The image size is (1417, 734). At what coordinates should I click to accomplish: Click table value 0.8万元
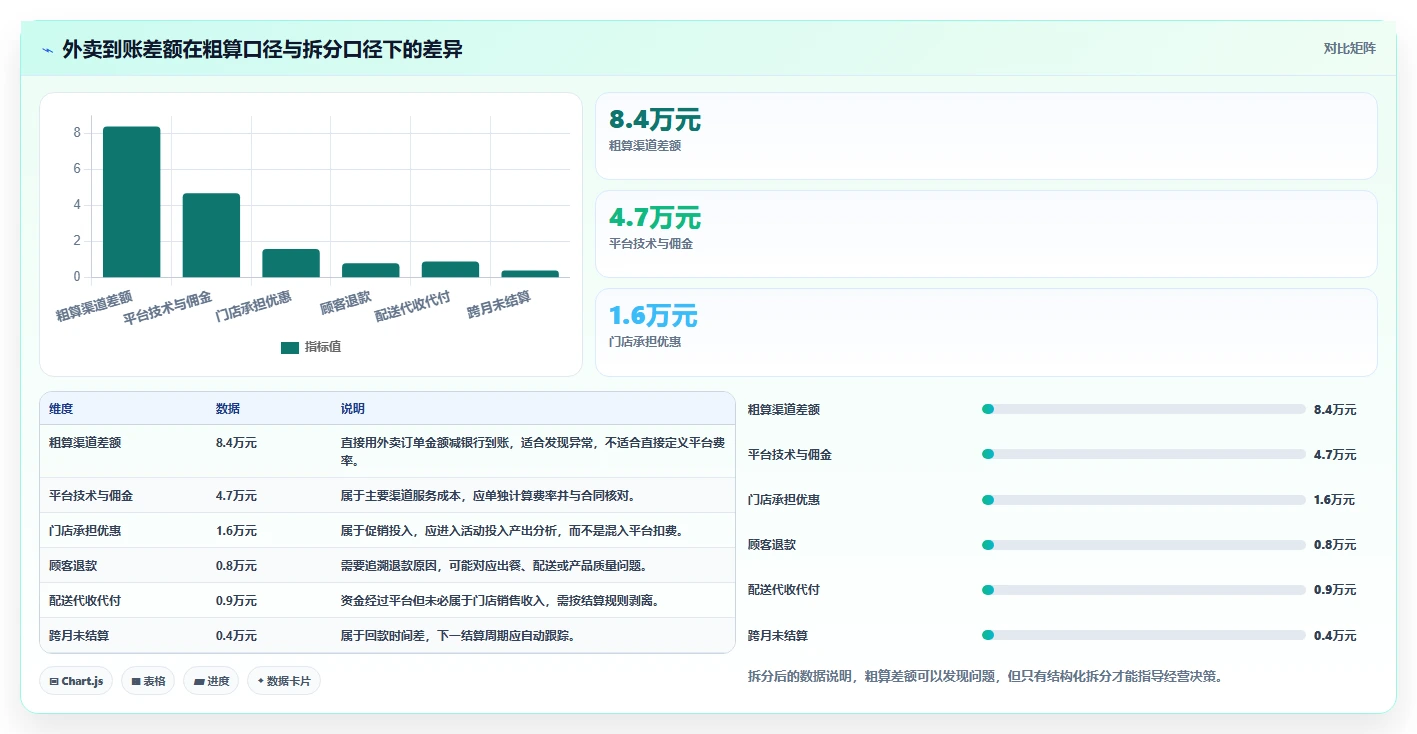(x=236, y=565)
